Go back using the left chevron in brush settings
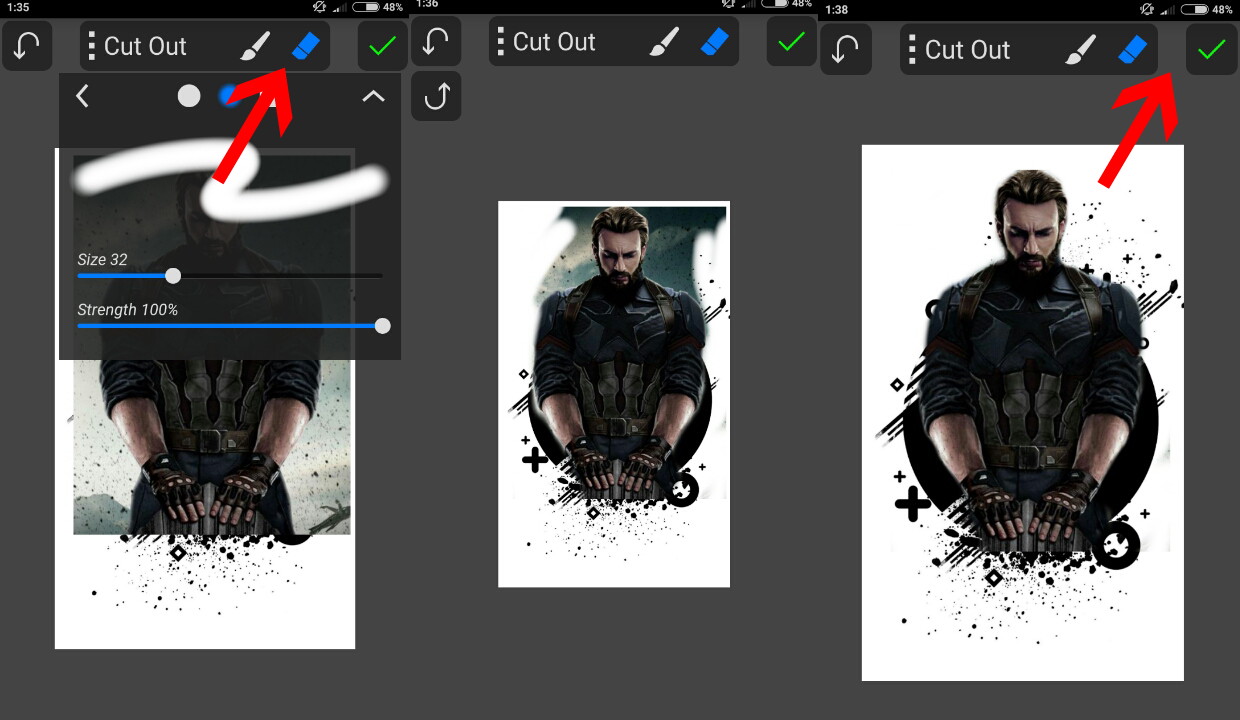The width and height of the screenshot is (1240, 720). click(83, 96)
